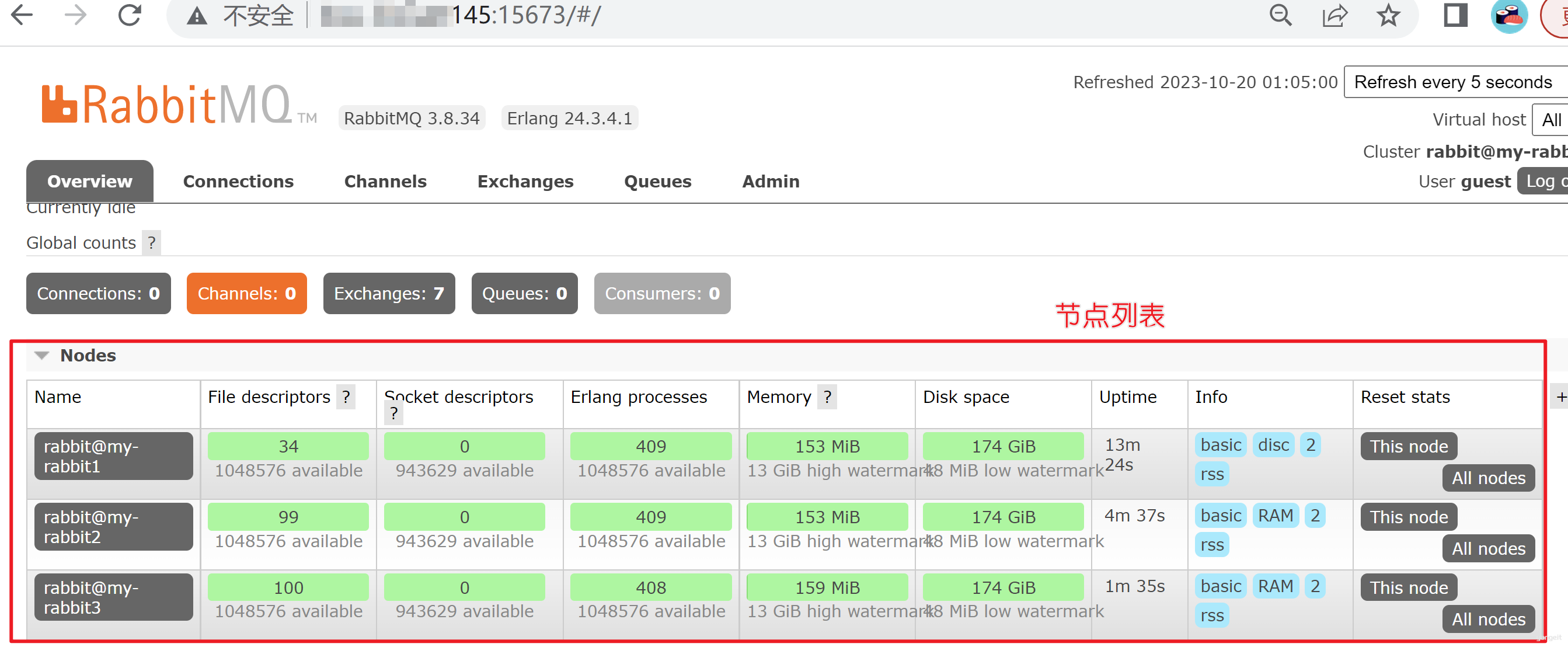This screenshot has width=1568, height=647.
Task: Open the Virtual host dropdown
Action: coord(1550,119)
